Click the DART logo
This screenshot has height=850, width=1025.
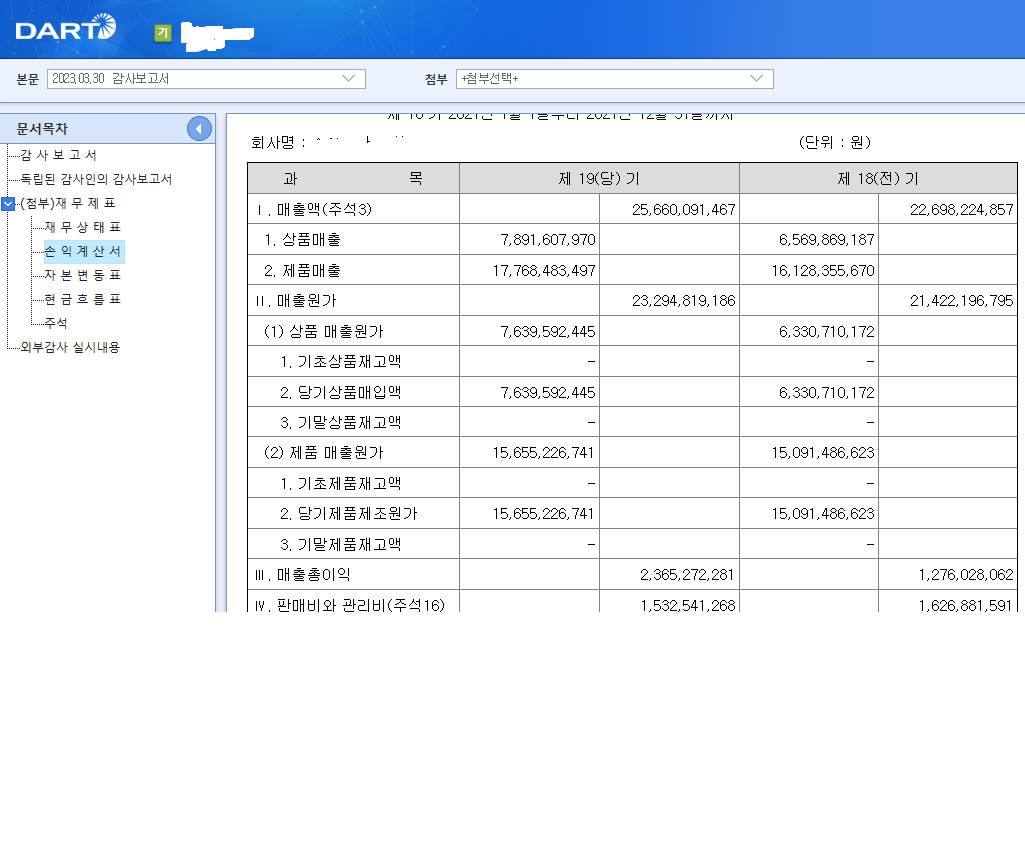65,27
